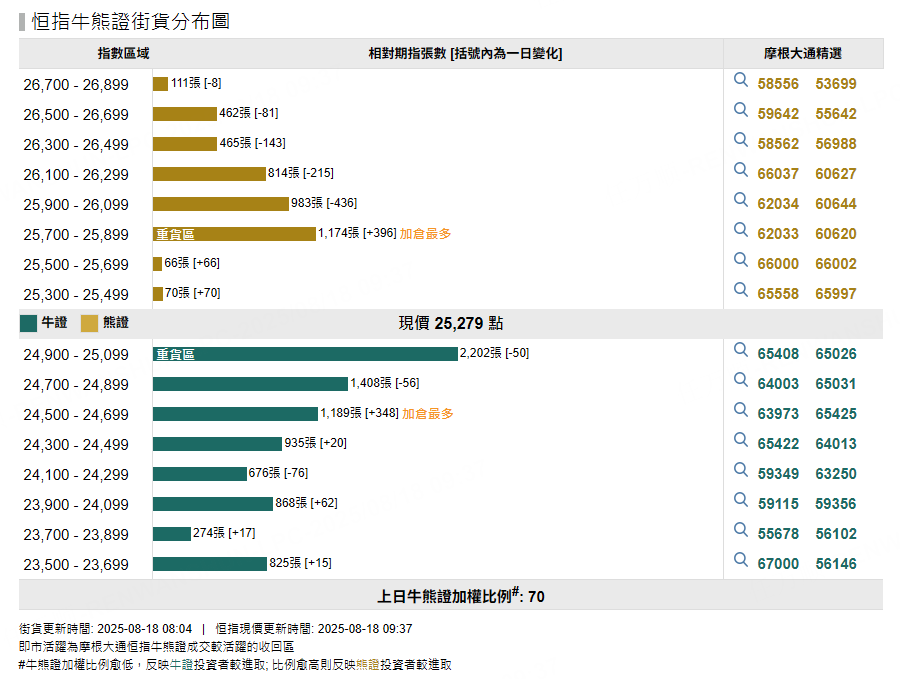Click the 指數區域 column header
The image size is (900, 679).
click(123, 53)
